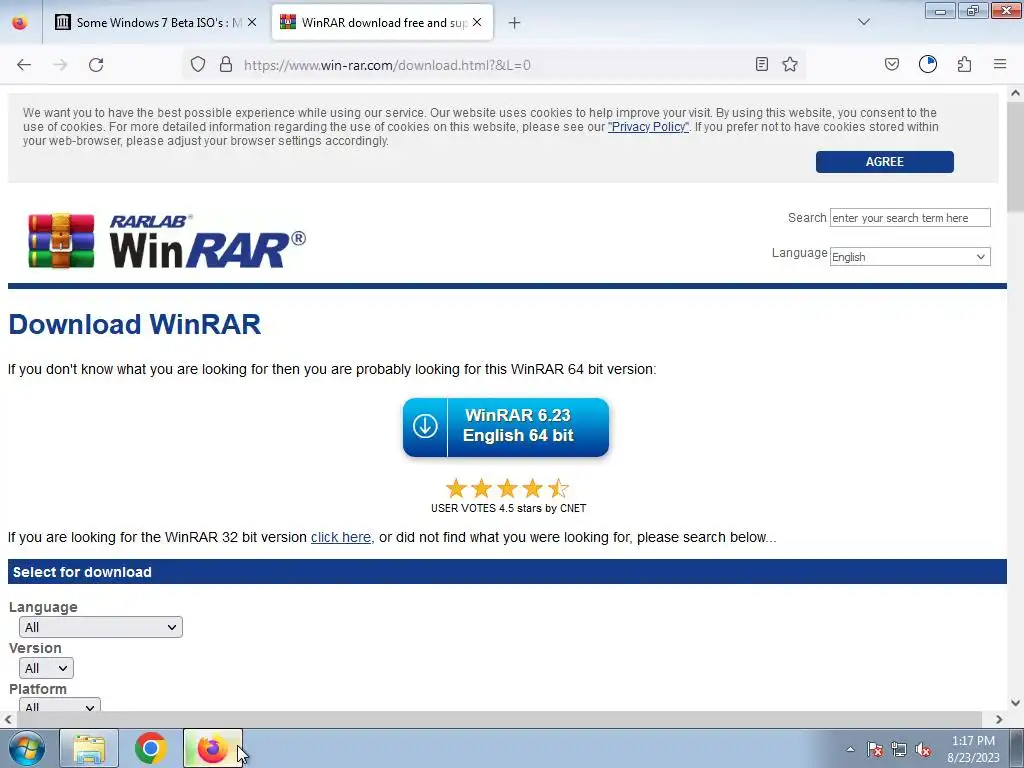
Task: Close the Some Windows 7 Beta ISO's tab
Action: pos(252,22)
